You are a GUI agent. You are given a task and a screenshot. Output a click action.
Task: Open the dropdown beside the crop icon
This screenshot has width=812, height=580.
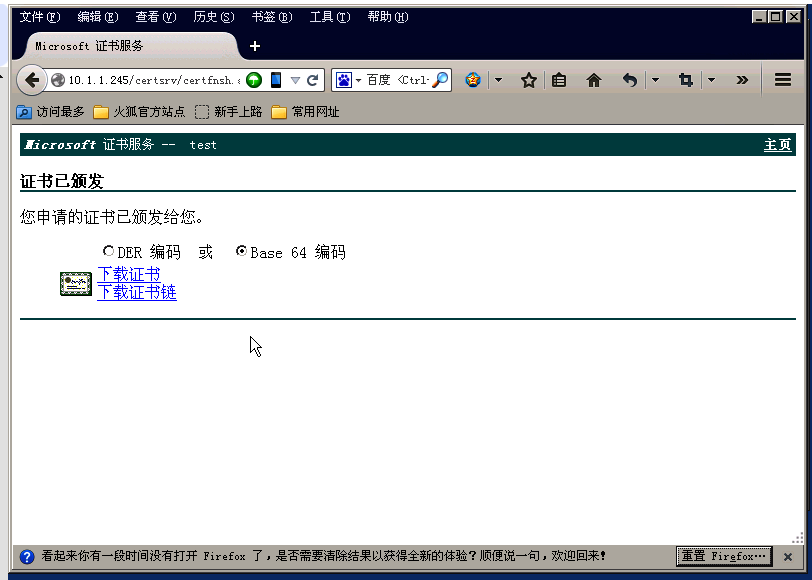[x=712, y=80]
